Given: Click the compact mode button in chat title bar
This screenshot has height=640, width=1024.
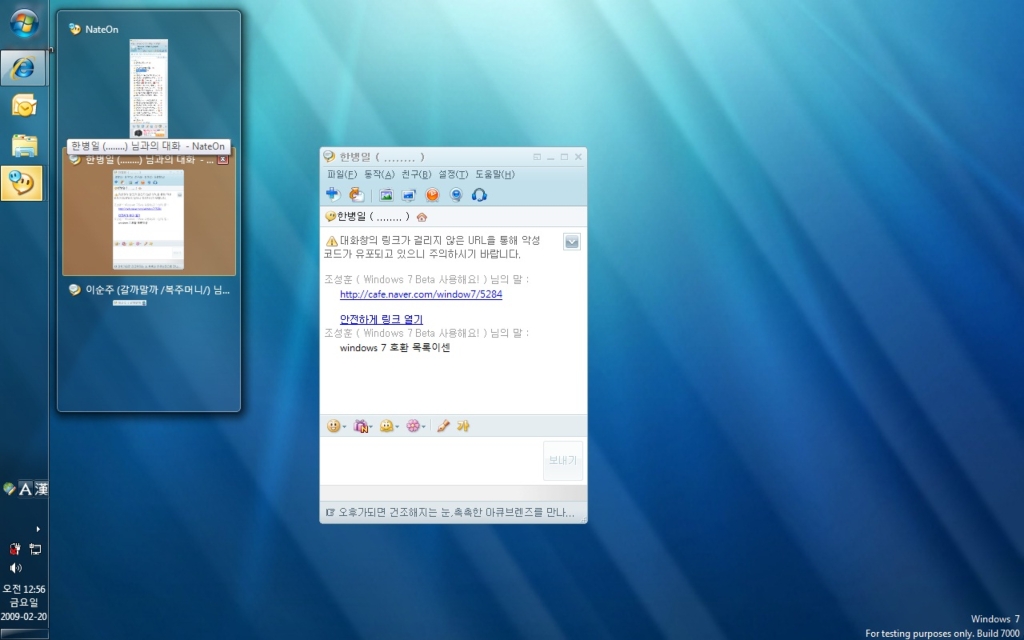Looking at the screenshot, I should [537, 157].
